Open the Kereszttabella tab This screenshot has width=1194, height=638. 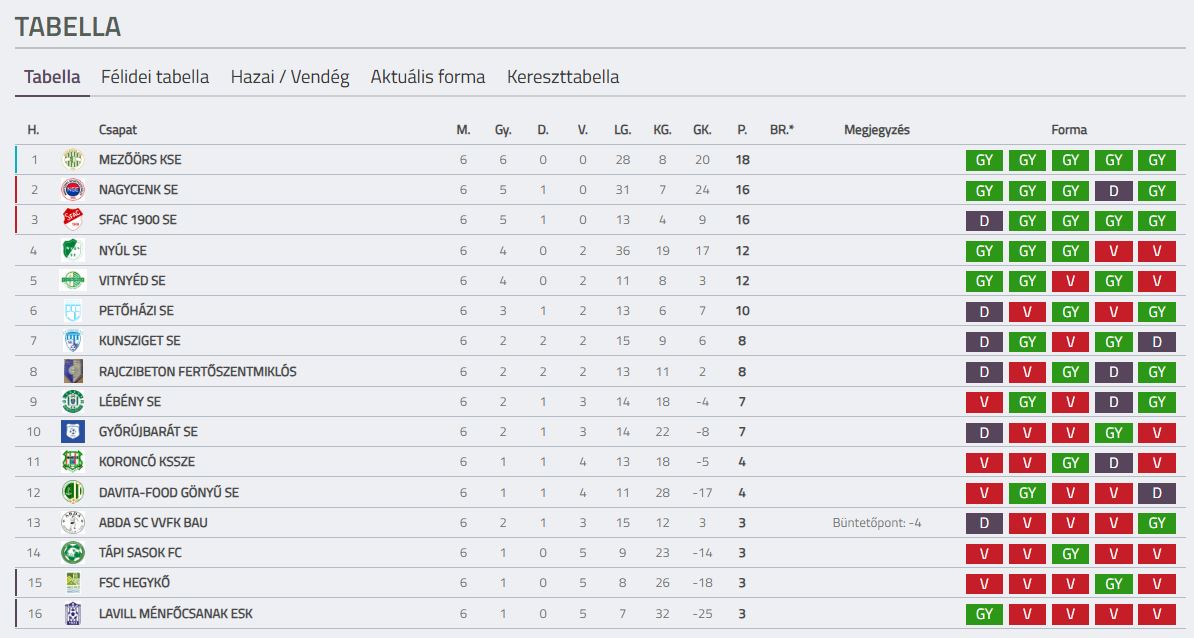[x=563, y=77]
